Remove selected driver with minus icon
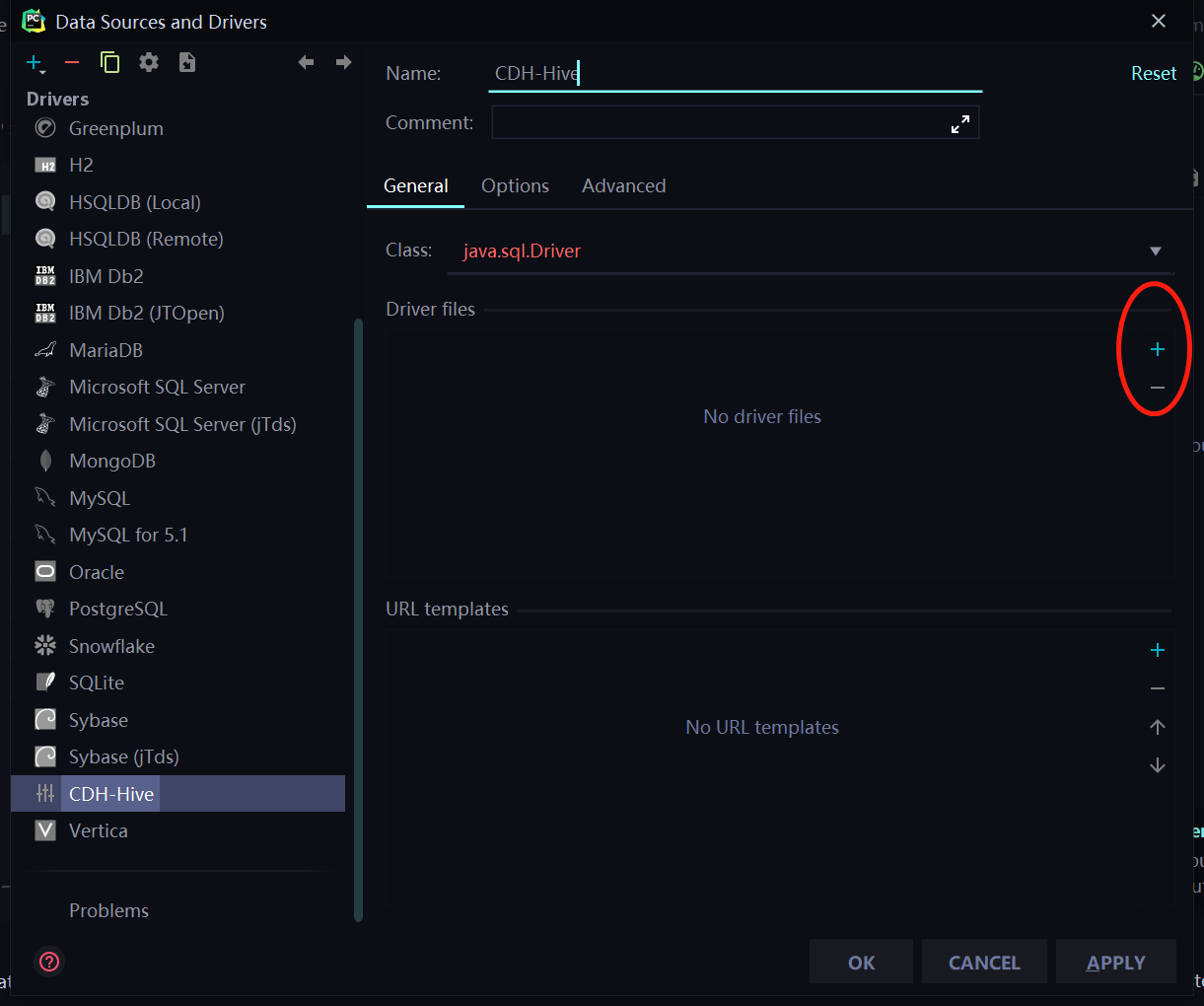The image size is (1204, 1006). (x=72, y=63)
